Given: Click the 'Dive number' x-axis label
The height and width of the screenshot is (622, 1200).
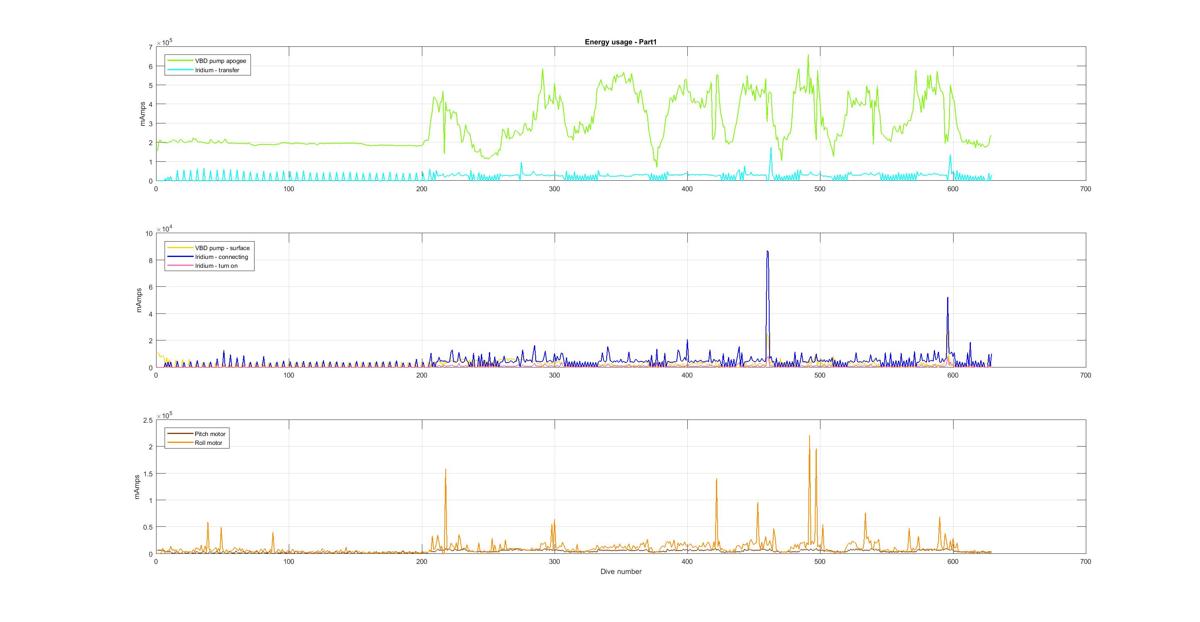Looking at the screenshot, I should [x=621, y=572].
